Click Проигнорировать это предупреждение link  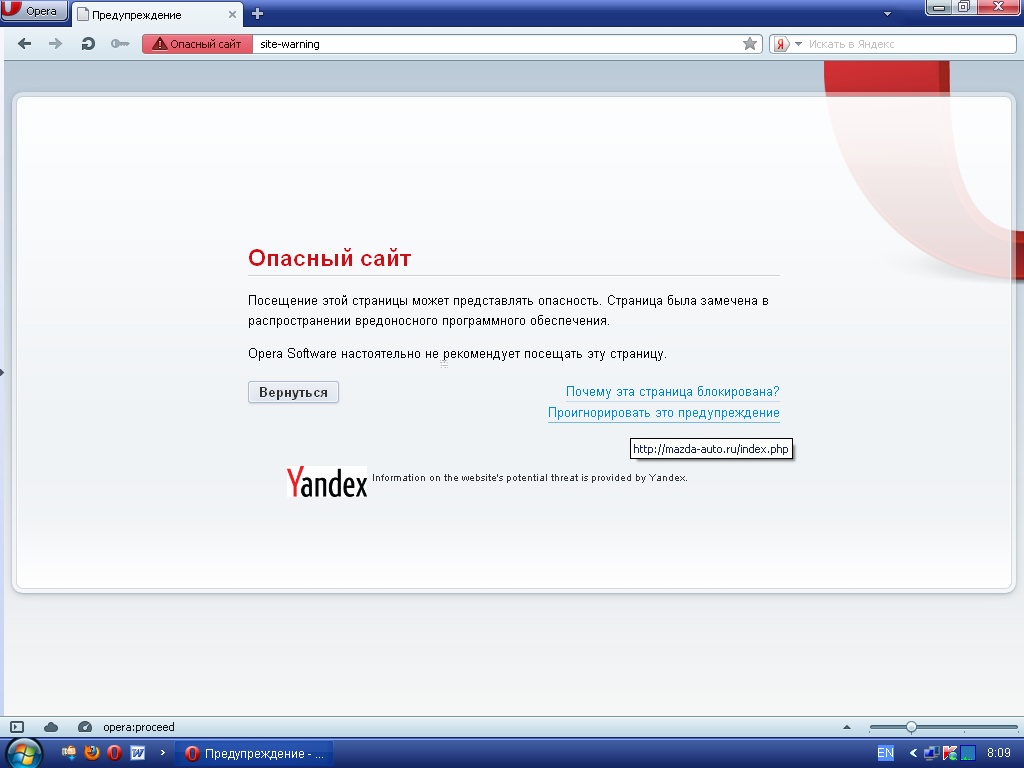[x=664, y=413]
